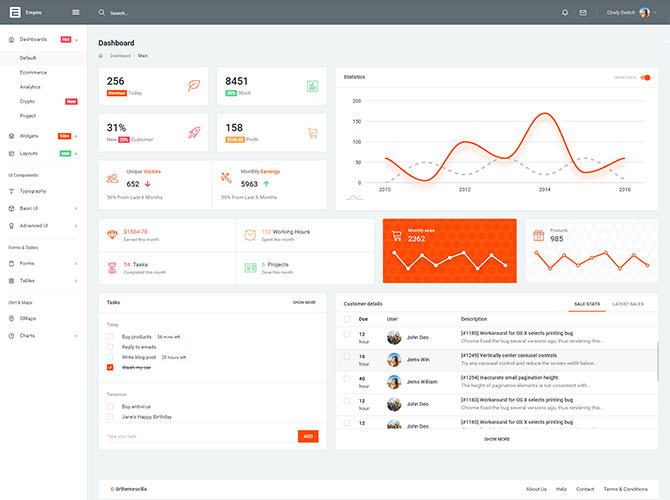Image resolution: width=670 pixels, height=500 pixels.
Task: Expand the Basic UI submenu arrow
Action: point(76,209)
